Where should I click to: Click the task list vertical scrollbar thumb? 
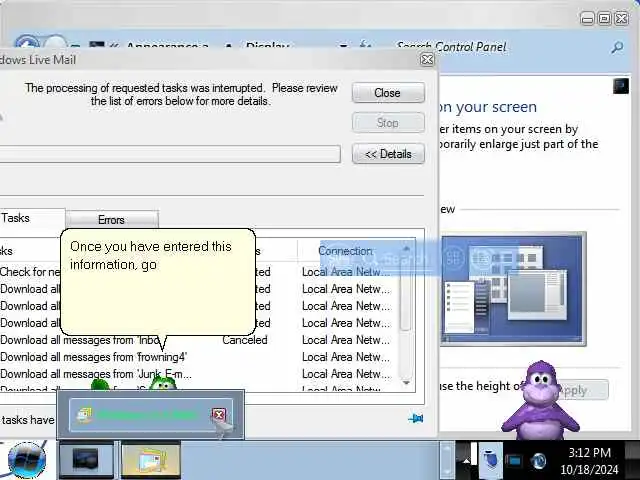point(405,292)
